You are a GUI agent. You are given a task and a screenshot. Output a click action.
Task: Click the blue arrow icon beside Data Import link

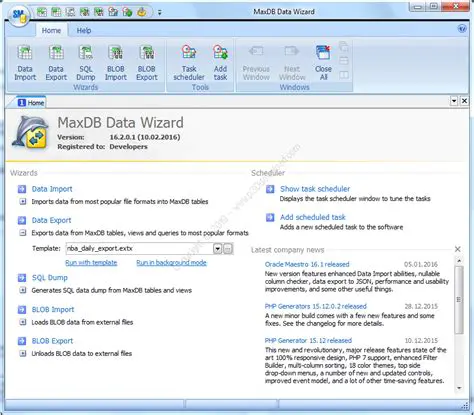click(x=22, y=189)
